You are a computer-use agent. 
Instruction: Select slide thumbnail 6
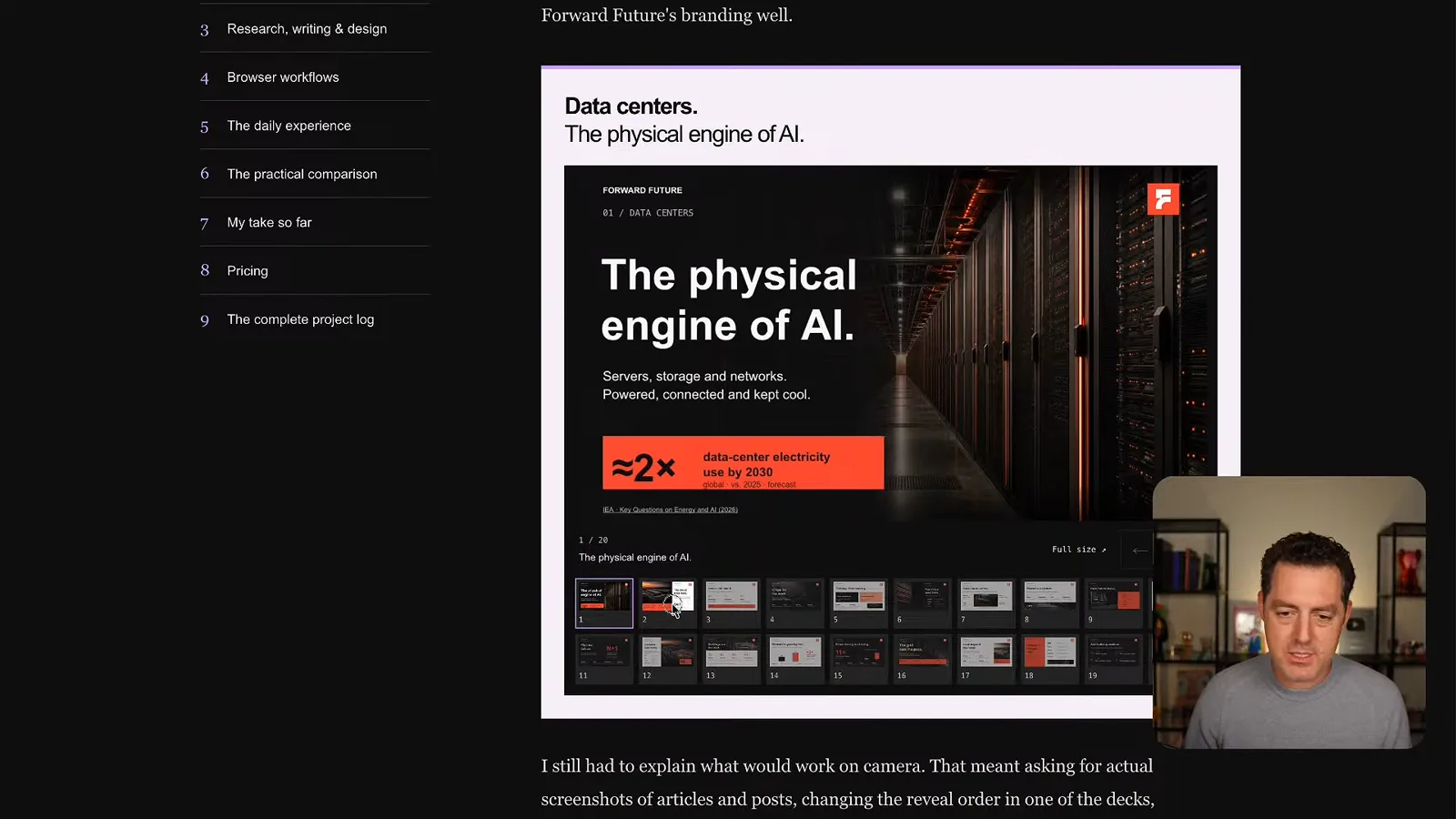click(923, 602)
